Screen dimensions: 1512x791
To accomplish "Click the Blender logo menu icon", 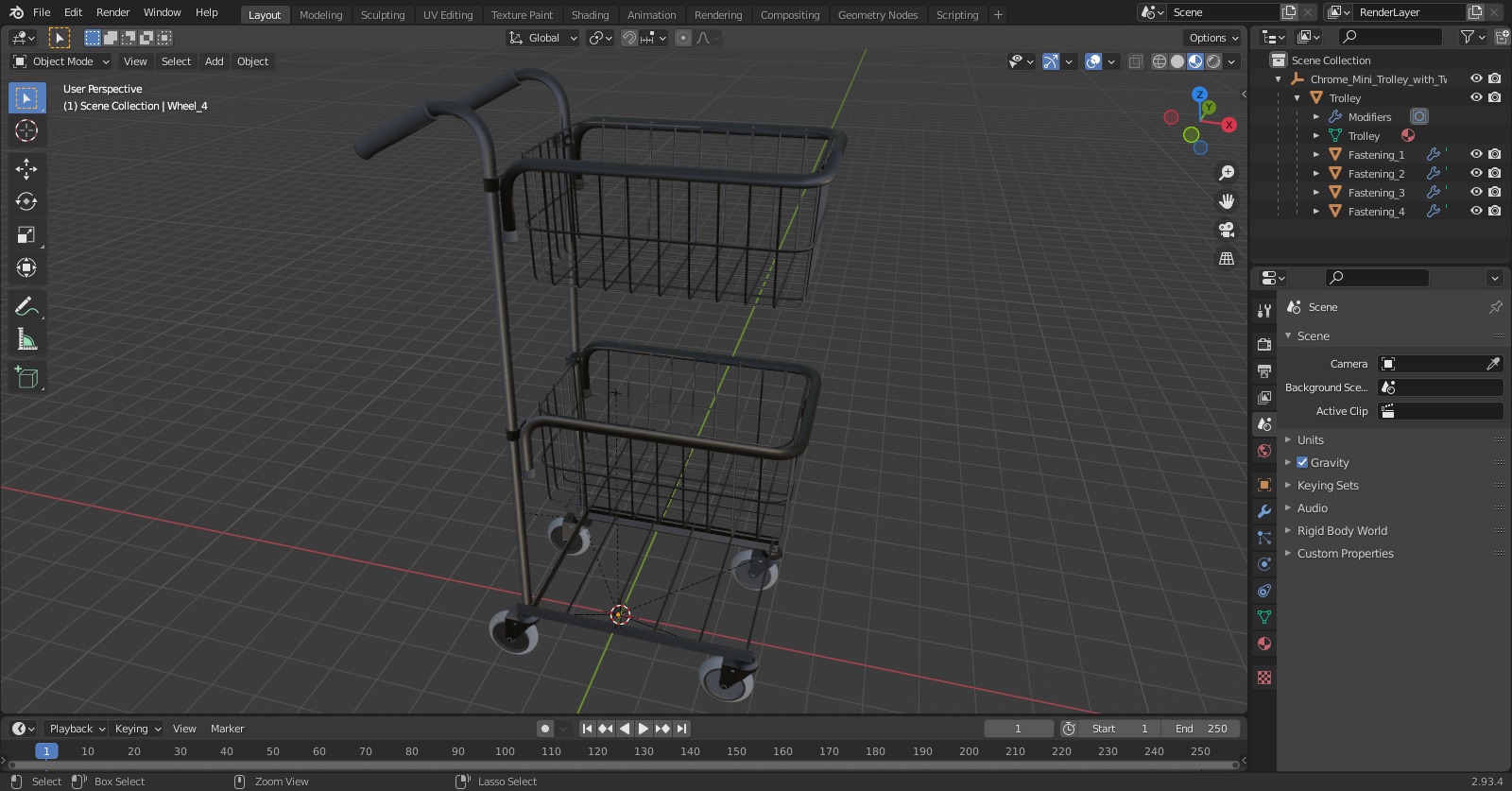I will pos(16,12).
